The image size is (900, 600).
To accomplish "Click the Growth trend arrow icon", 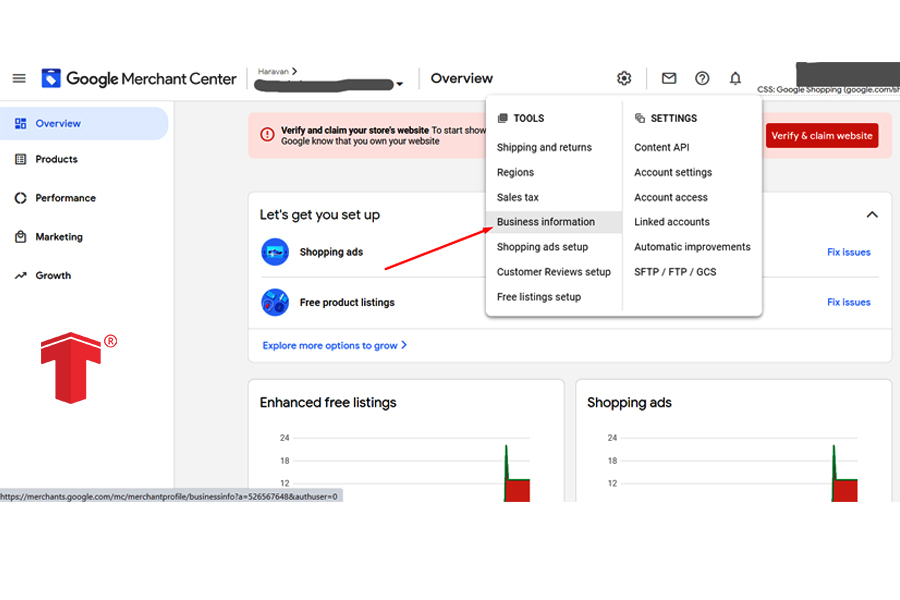I will (x=21, y=276).
